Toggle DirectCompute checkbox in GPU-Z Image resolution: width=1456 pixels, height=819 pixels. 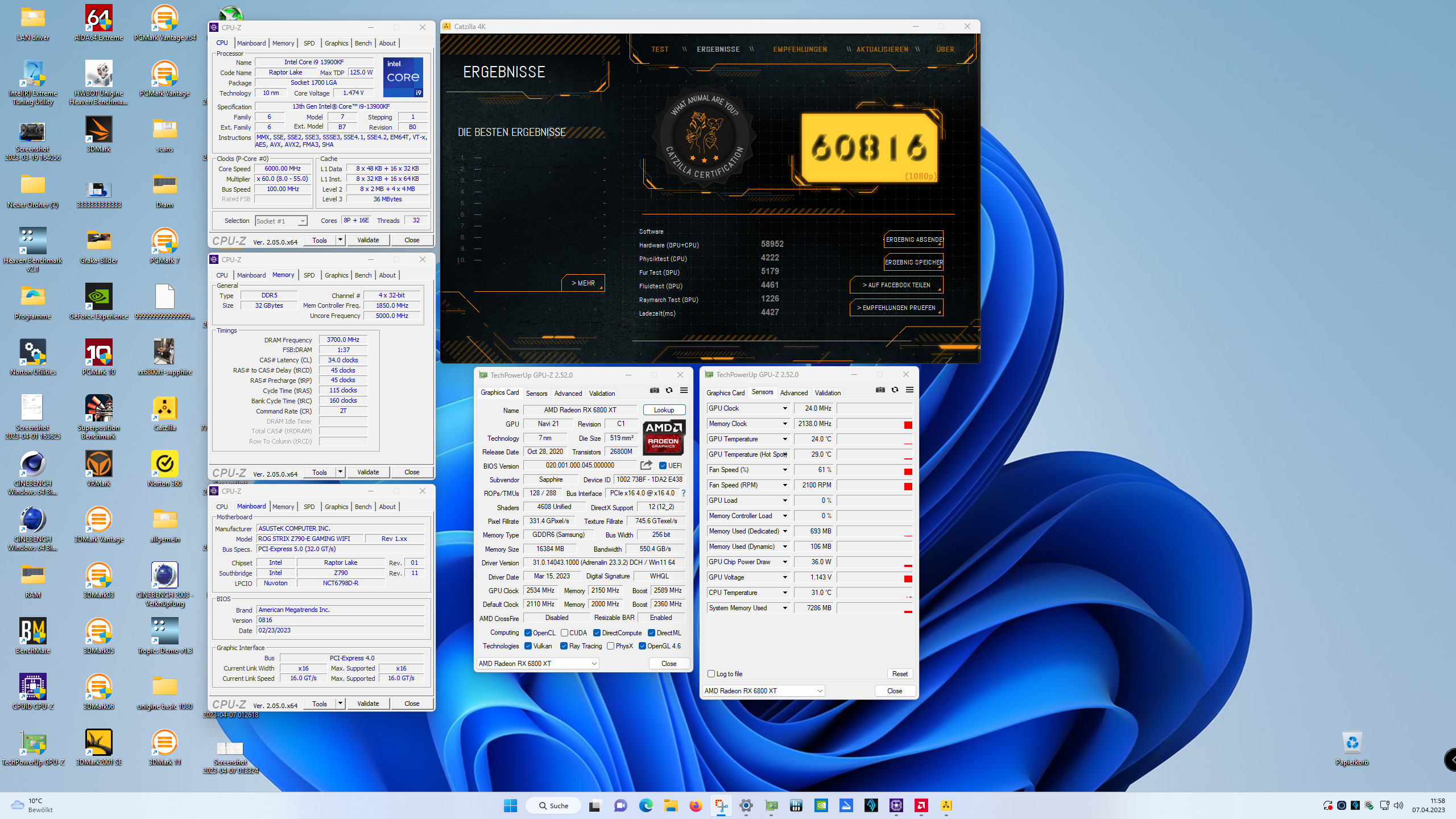(x=597, y=632)
